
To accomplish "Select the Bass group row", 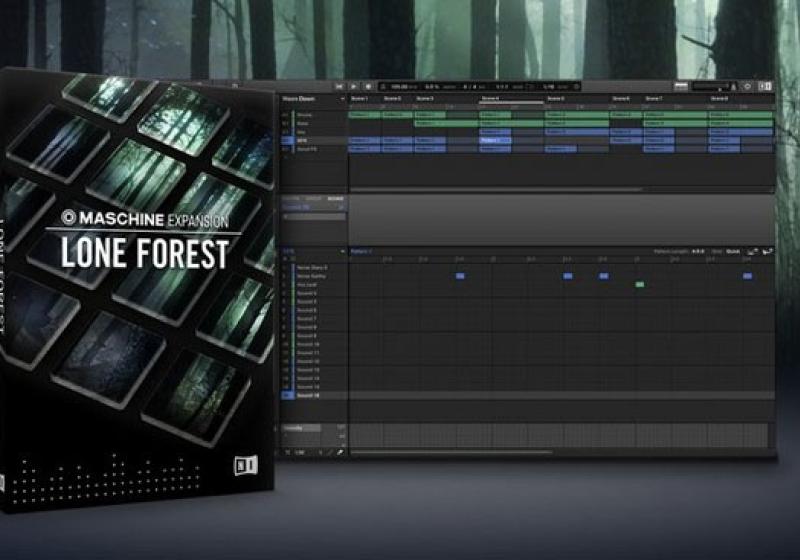I will click(x=314, y=123).
